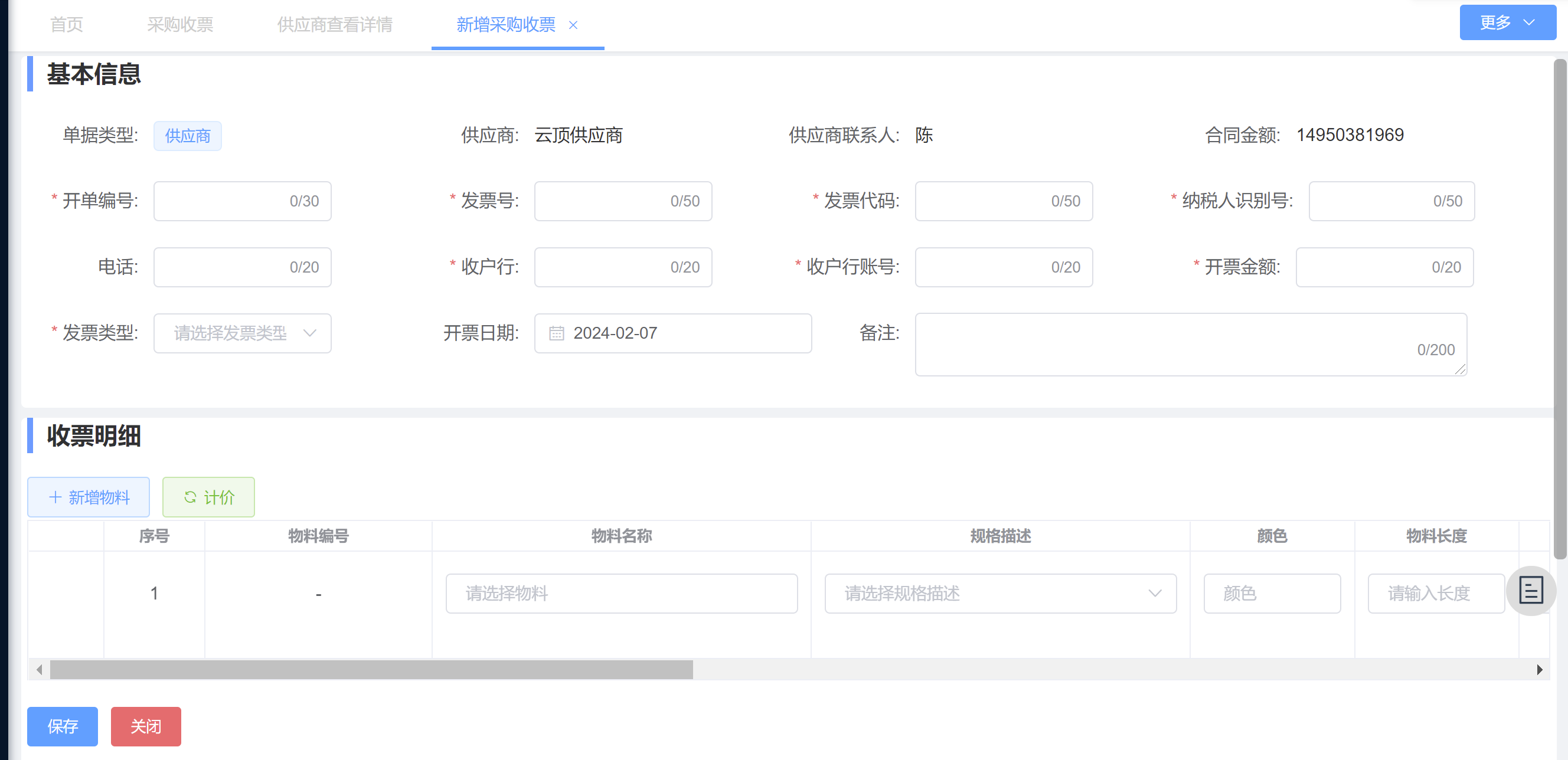Focus the 收户行账号 input field

tap(1004, 267)
